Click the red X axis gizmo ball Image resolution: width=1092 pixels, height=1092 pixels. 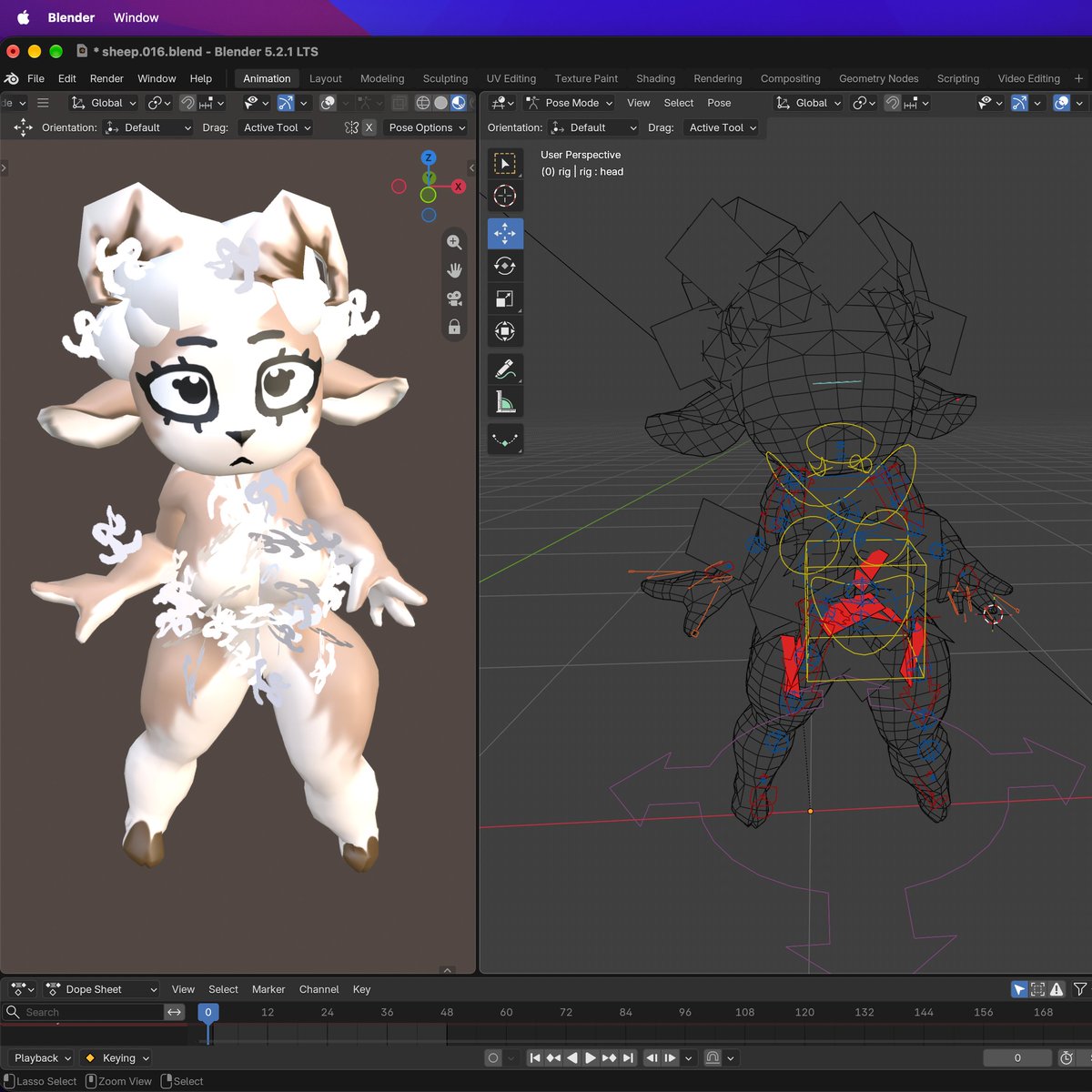tap(458, 187)
